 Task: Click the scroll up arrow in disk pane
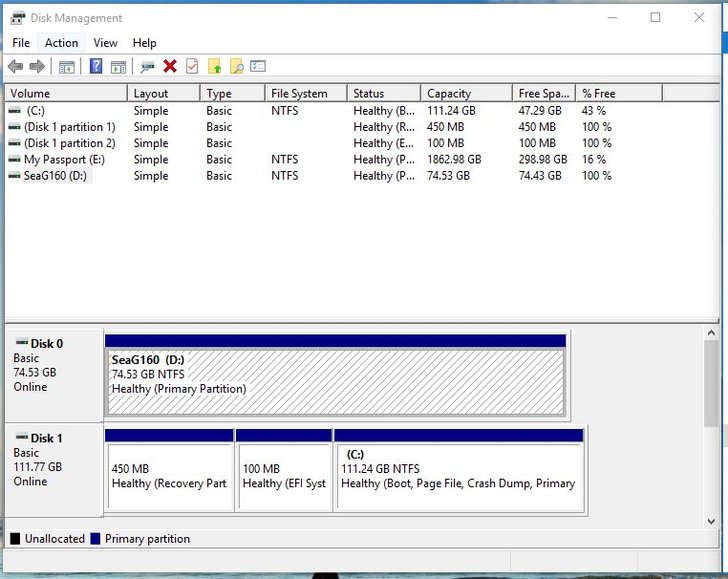tap(711, 332)
